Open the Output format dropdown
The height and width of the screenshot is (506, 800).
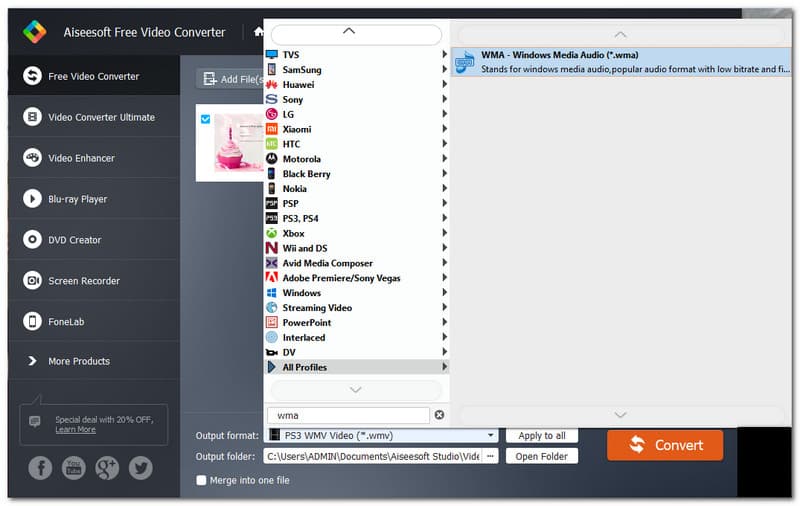382,435
